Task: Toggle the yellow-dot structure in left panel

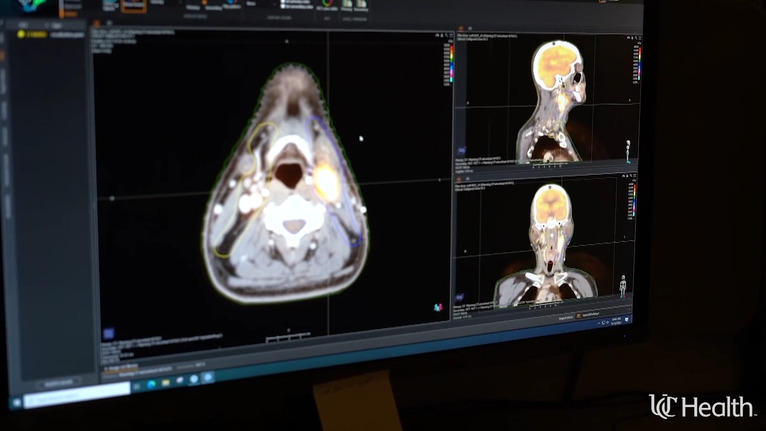Action: click(21, 34)
